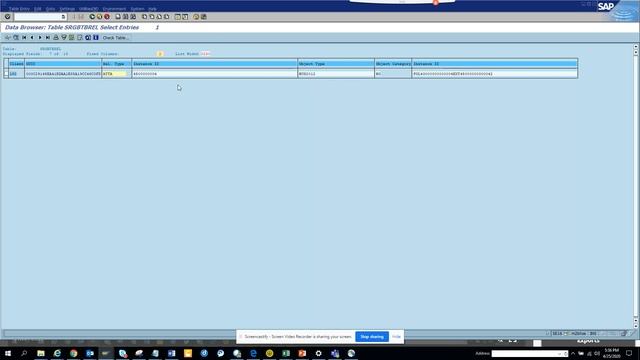Click Hide link in the Screencastify bar
Image resolution: width=640 pixels, height=360 pixels.
(x=396, y=337)
